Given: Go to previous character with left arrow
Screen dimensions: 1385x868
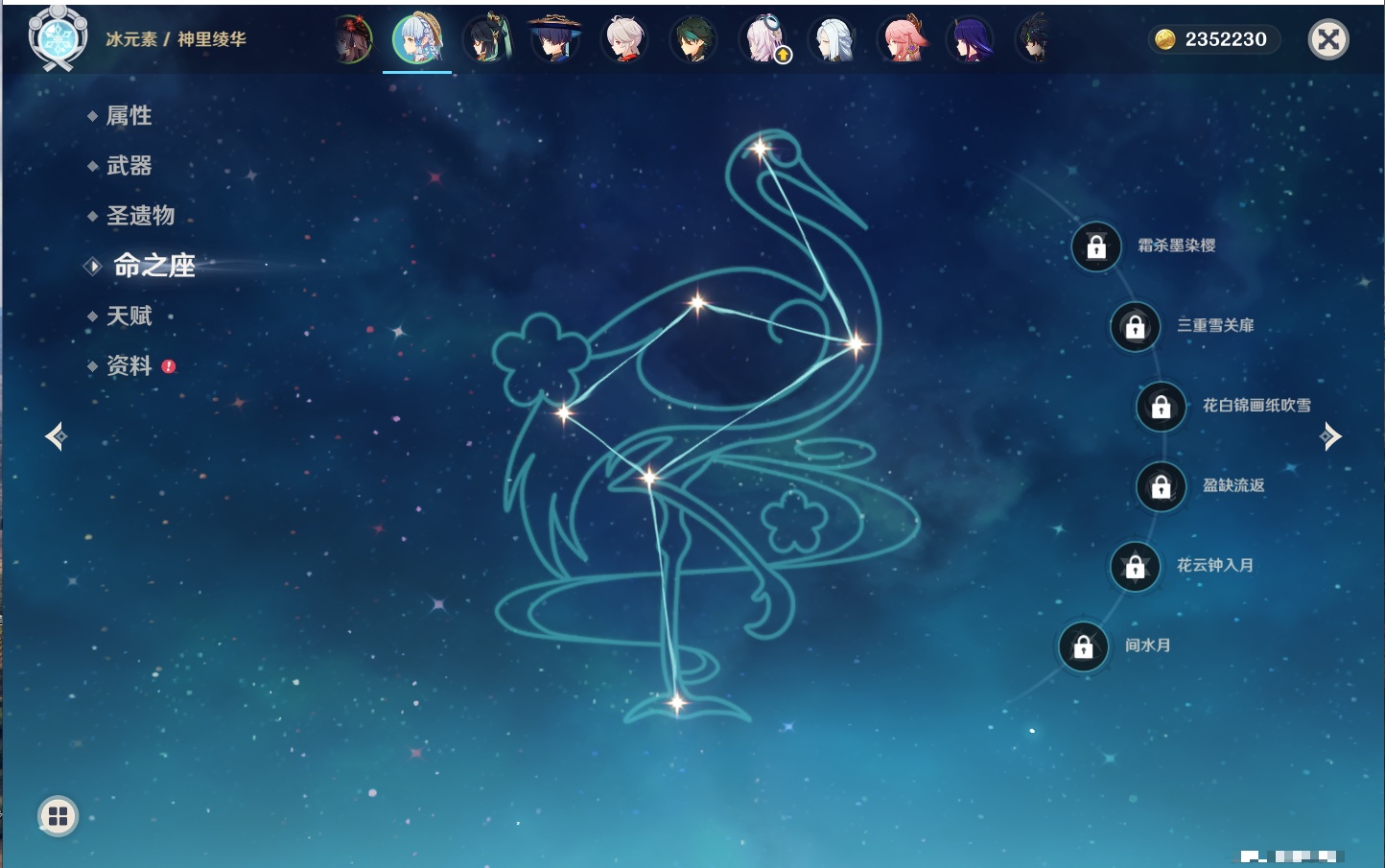Looking at the screenshot, I should pos(56,436).
